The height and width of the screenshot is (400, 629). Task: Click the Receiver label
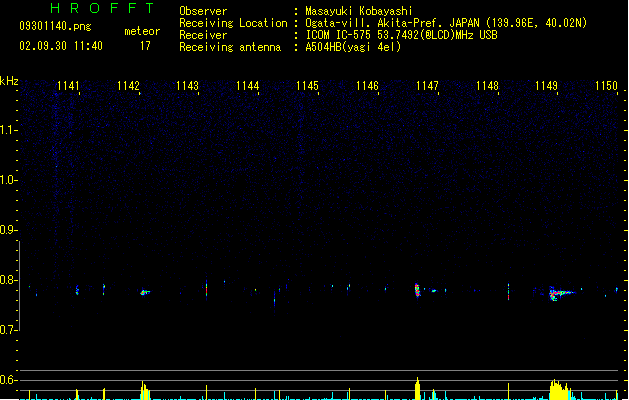pos(203,35)
